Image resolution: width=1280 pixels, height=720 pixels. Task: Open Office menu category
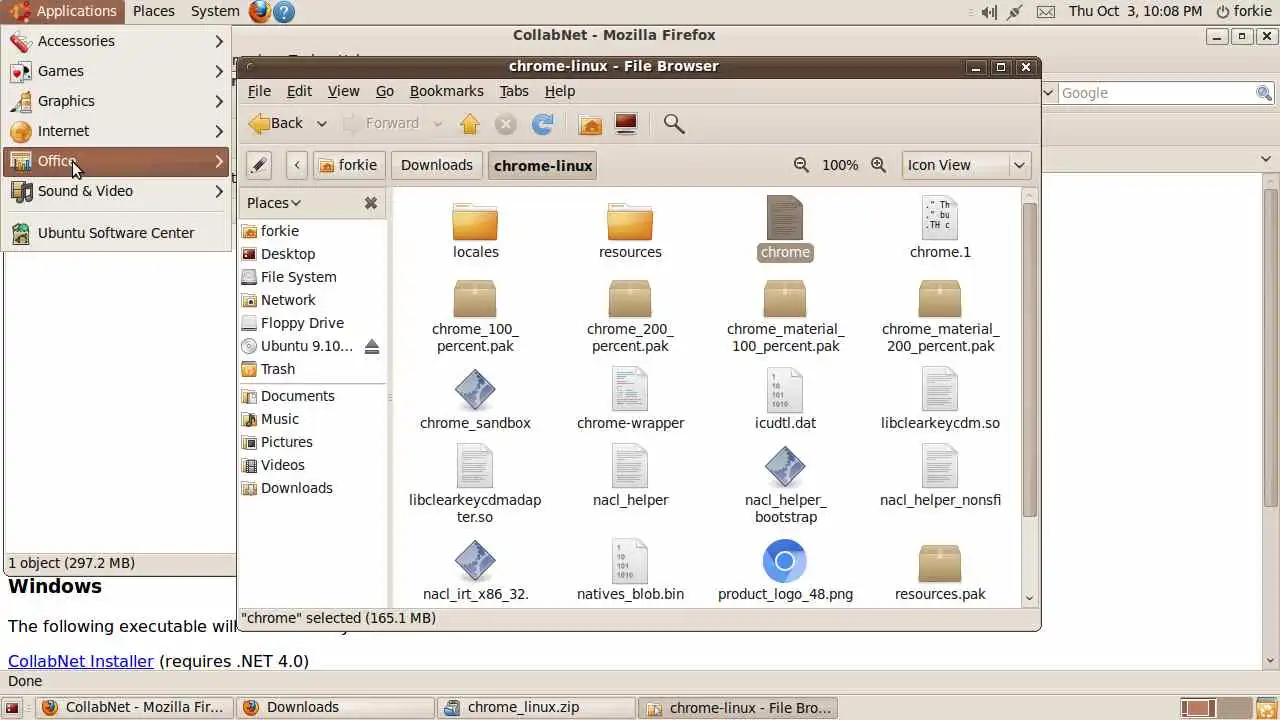[x=117, y=161]
